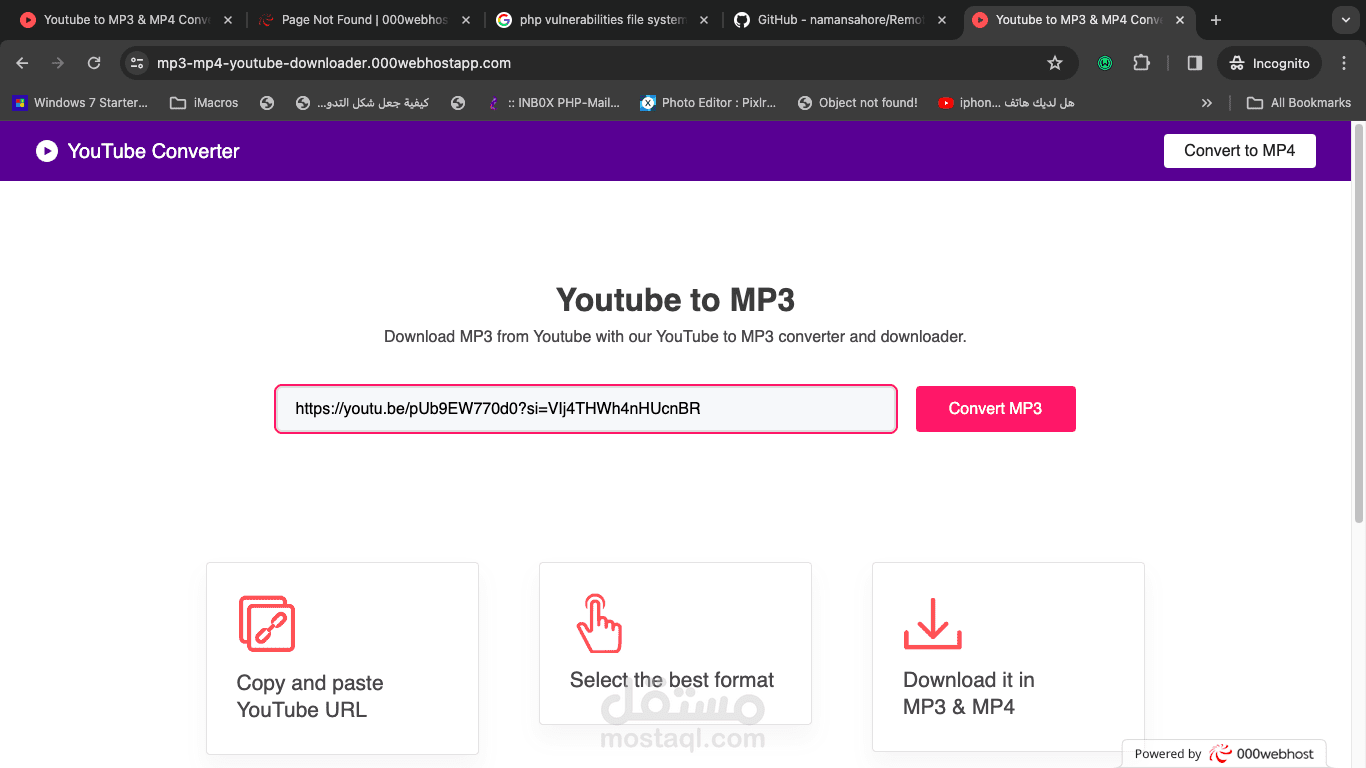Screen dimensions: 1366x768
Task: Close the Page Not Found tab
Action: 466,20
